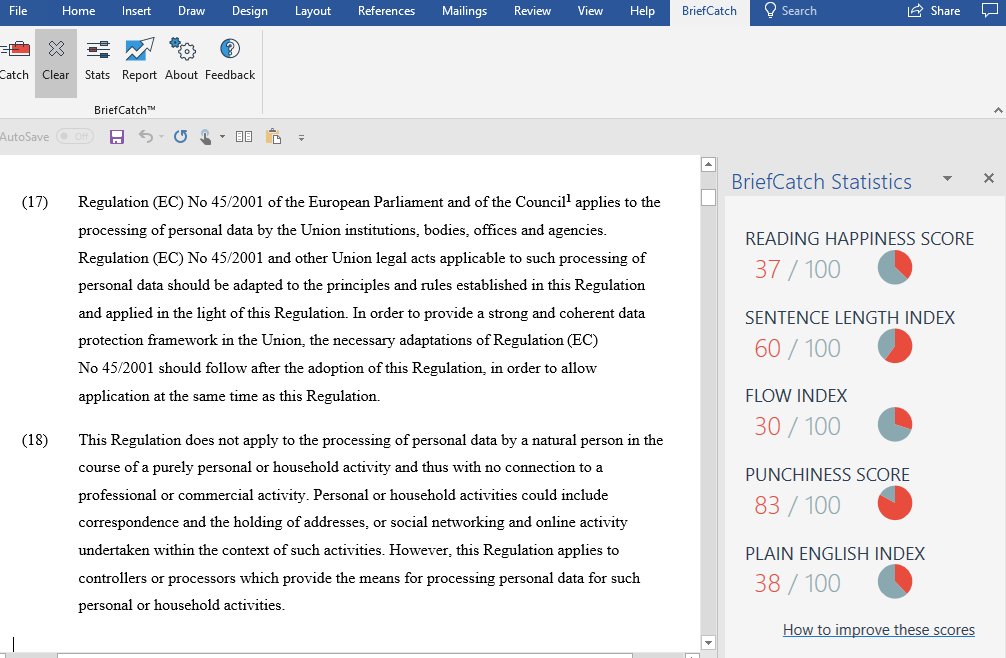Open the Design tab
The height and width of the screenshot is (658, 1006).
(250, 11)
